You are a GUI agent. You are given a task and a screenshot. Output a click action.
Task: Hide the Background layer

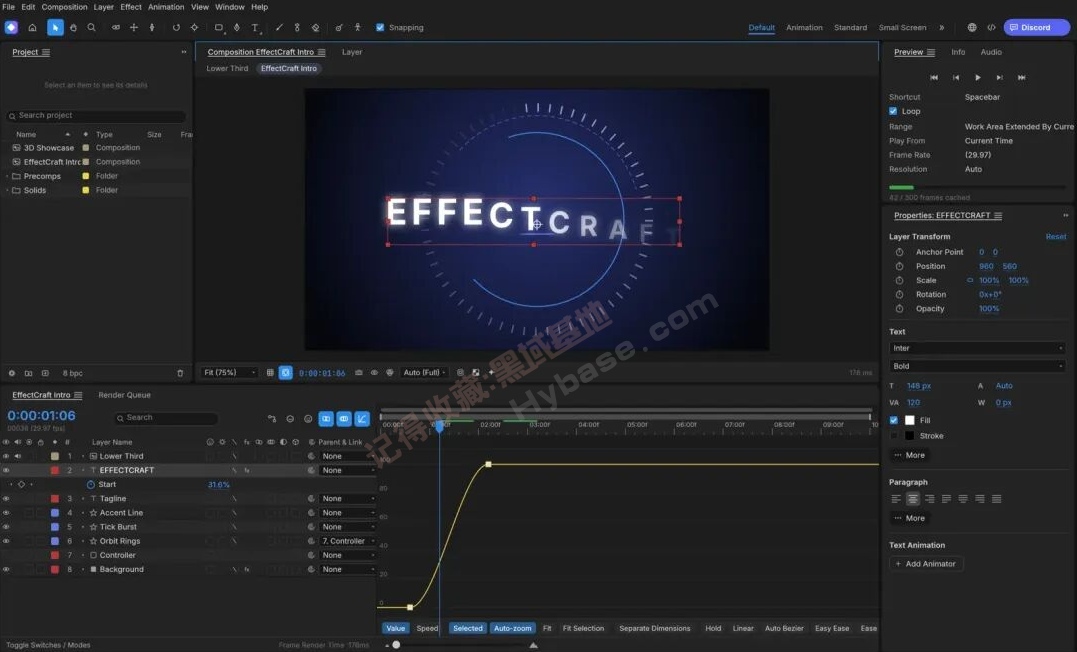tap(6, 570)
